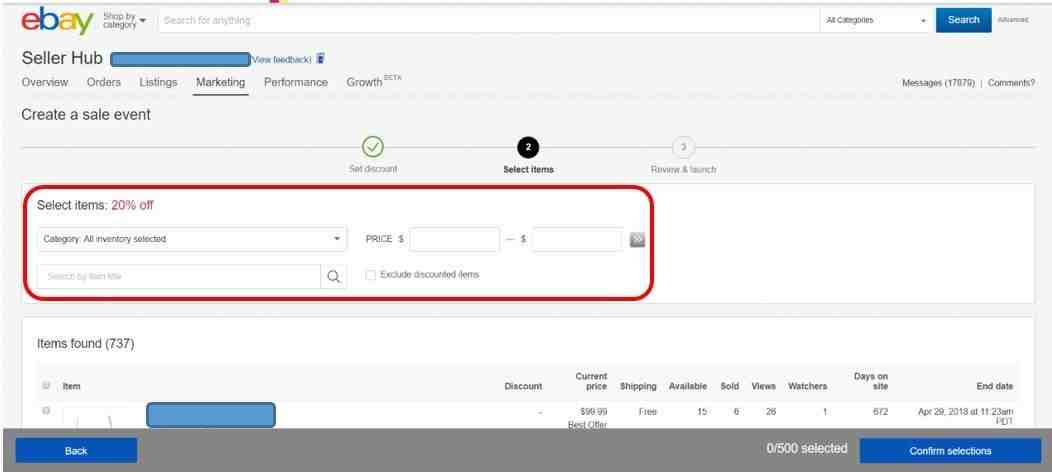
Task: Click the Sold column header
Action: tap(730, 386)
